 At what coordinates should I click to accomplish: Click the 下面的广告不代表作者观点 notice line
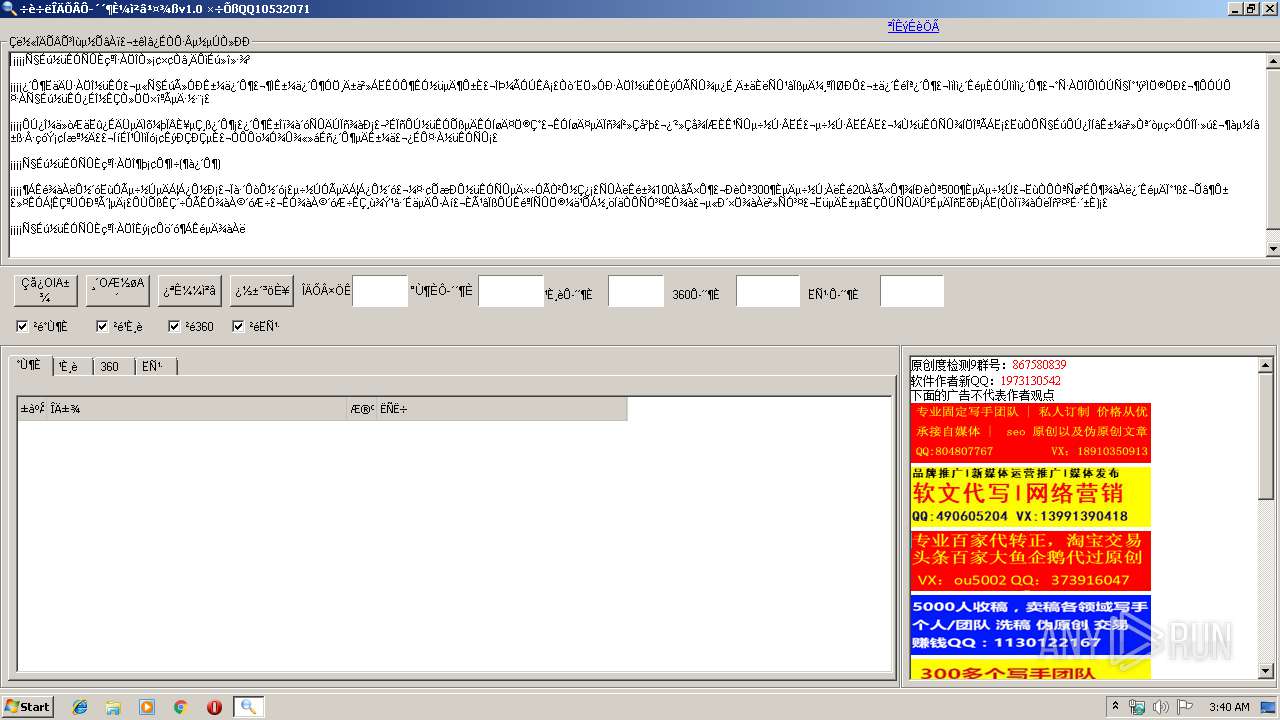(x=982, y=395)
